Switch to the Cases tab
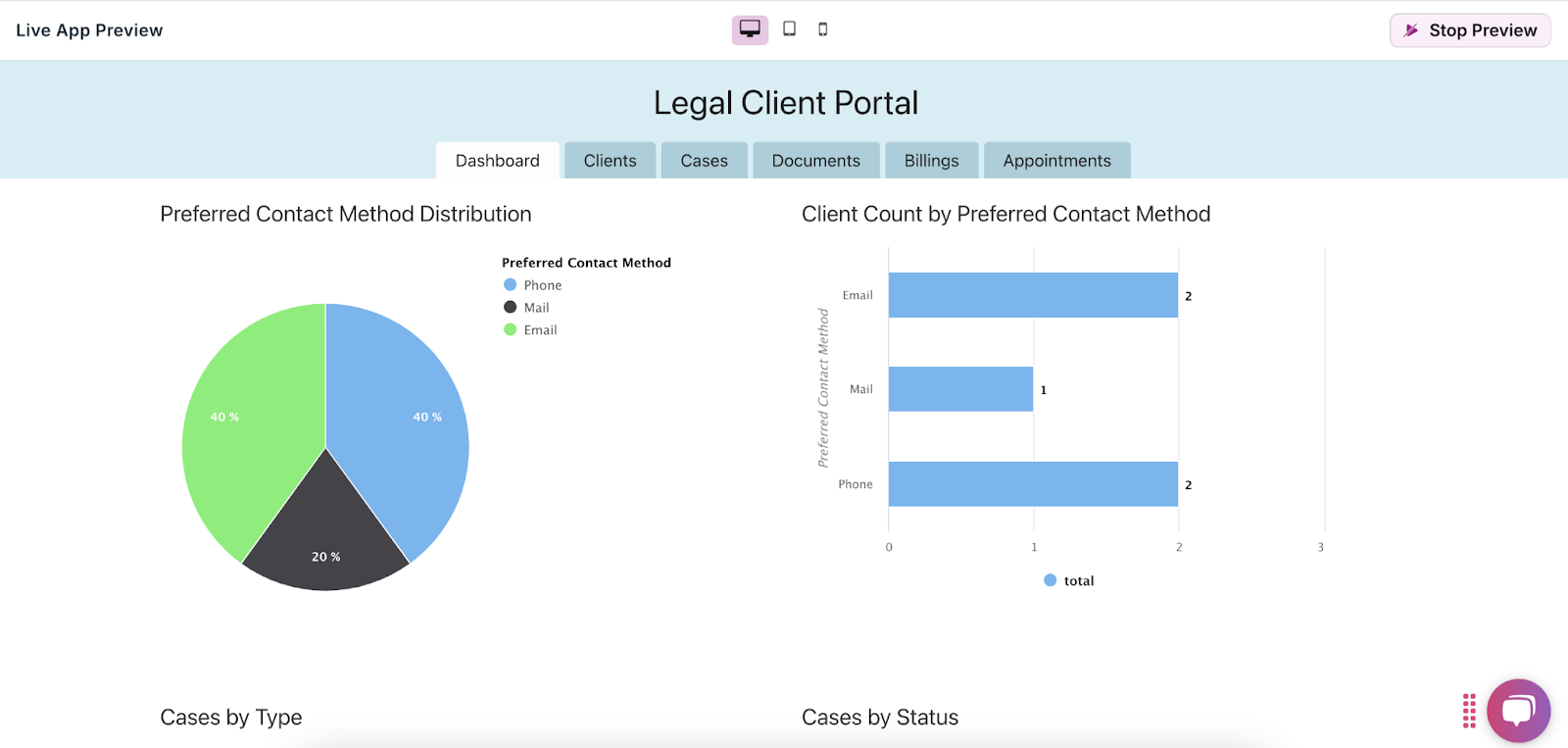The image size is (1568, 748). [704, 161]
